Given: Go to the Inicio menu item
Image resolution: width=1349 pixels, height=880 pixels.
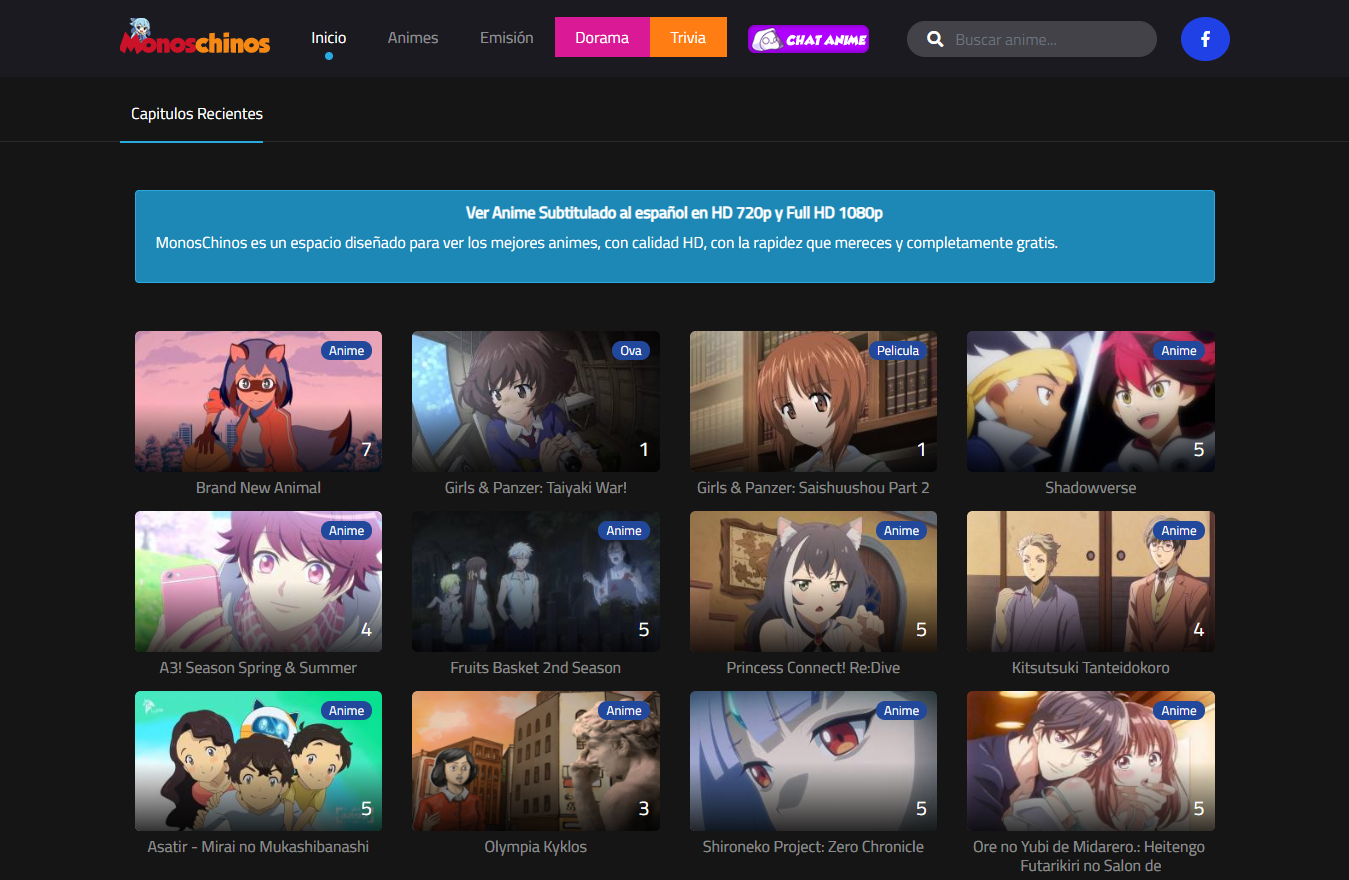Looking at the screenshot, I should point(328,38).
